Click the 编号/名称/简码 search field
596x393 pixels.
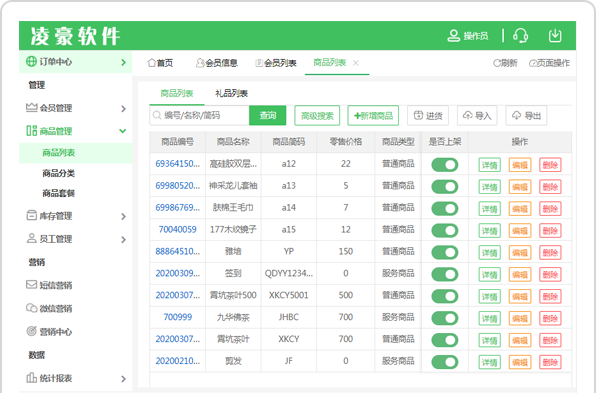200,116
